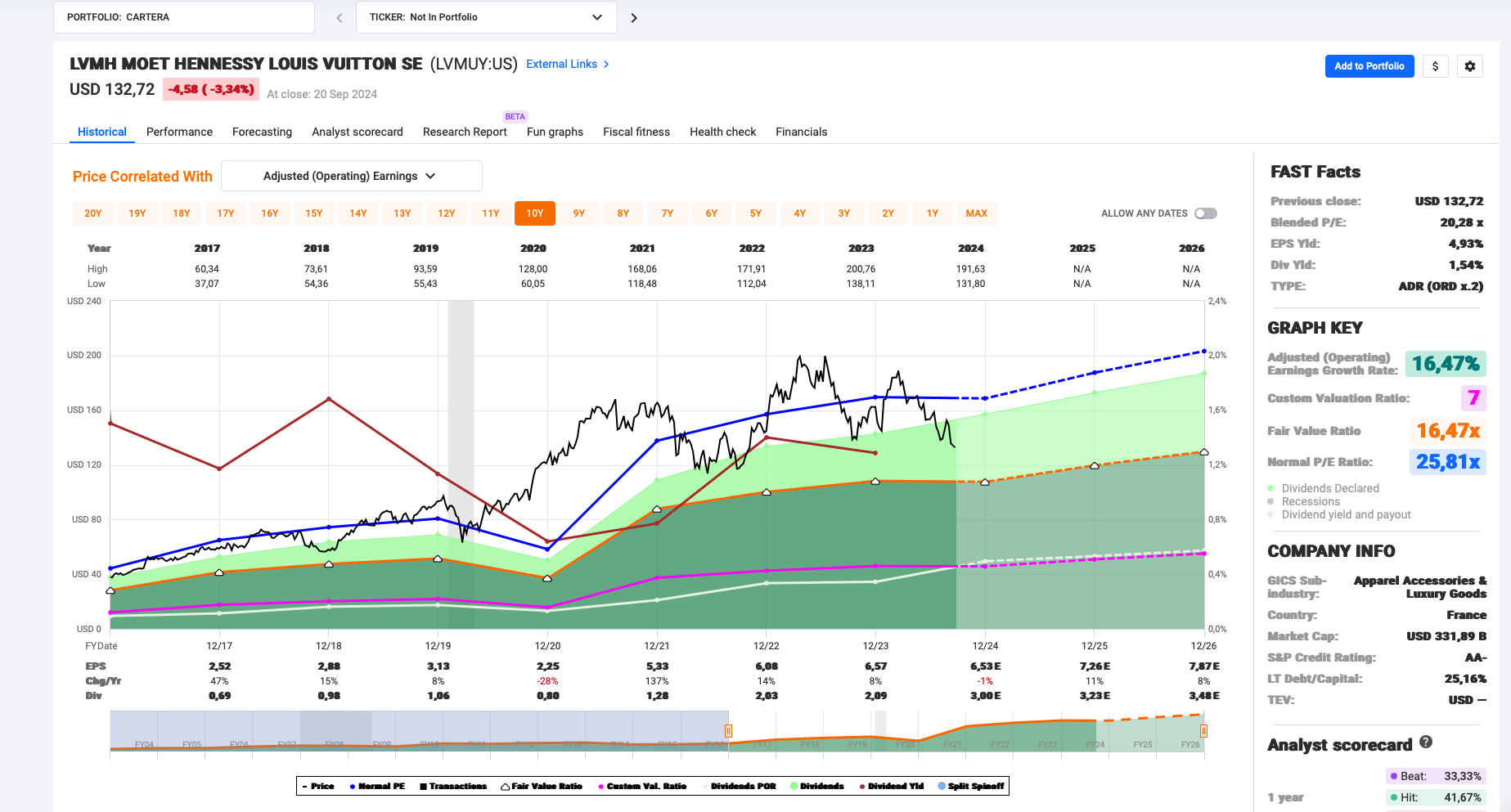1511x812 pixels.
Task: Toggle Normal PE legend item
Action: pos(377,786)
